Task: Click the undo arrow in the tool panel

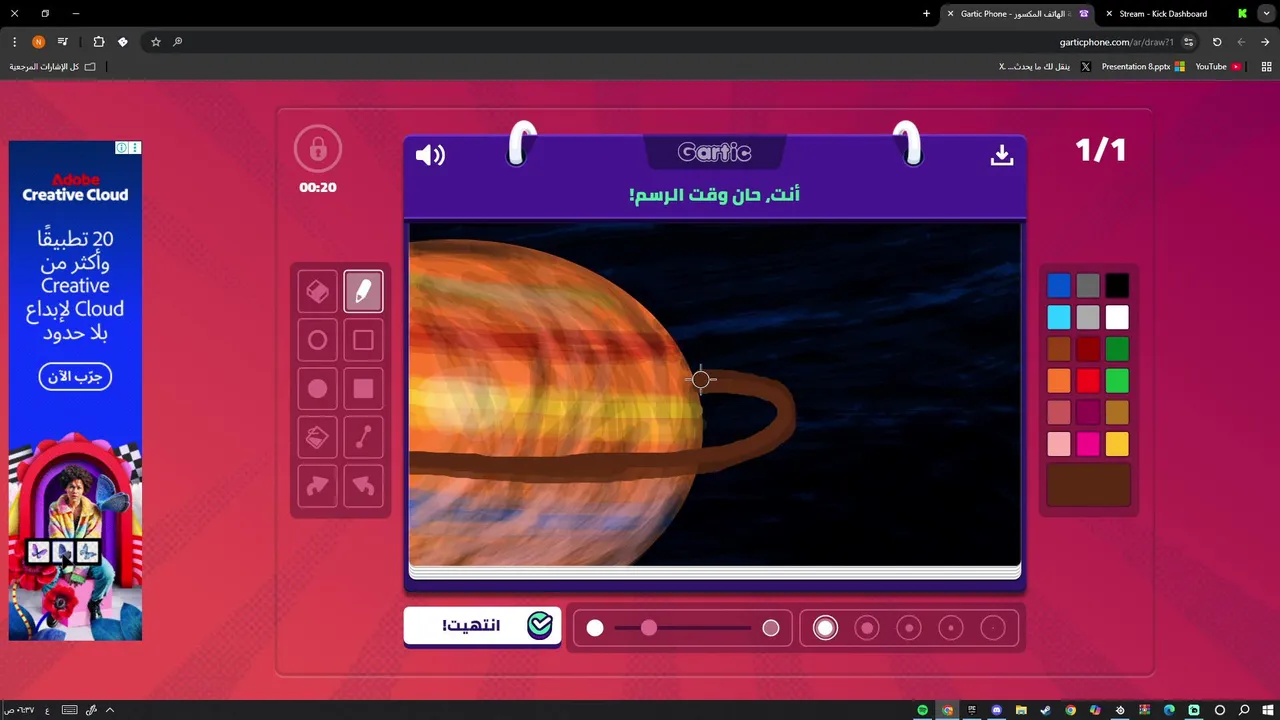Action: [363, 486]
